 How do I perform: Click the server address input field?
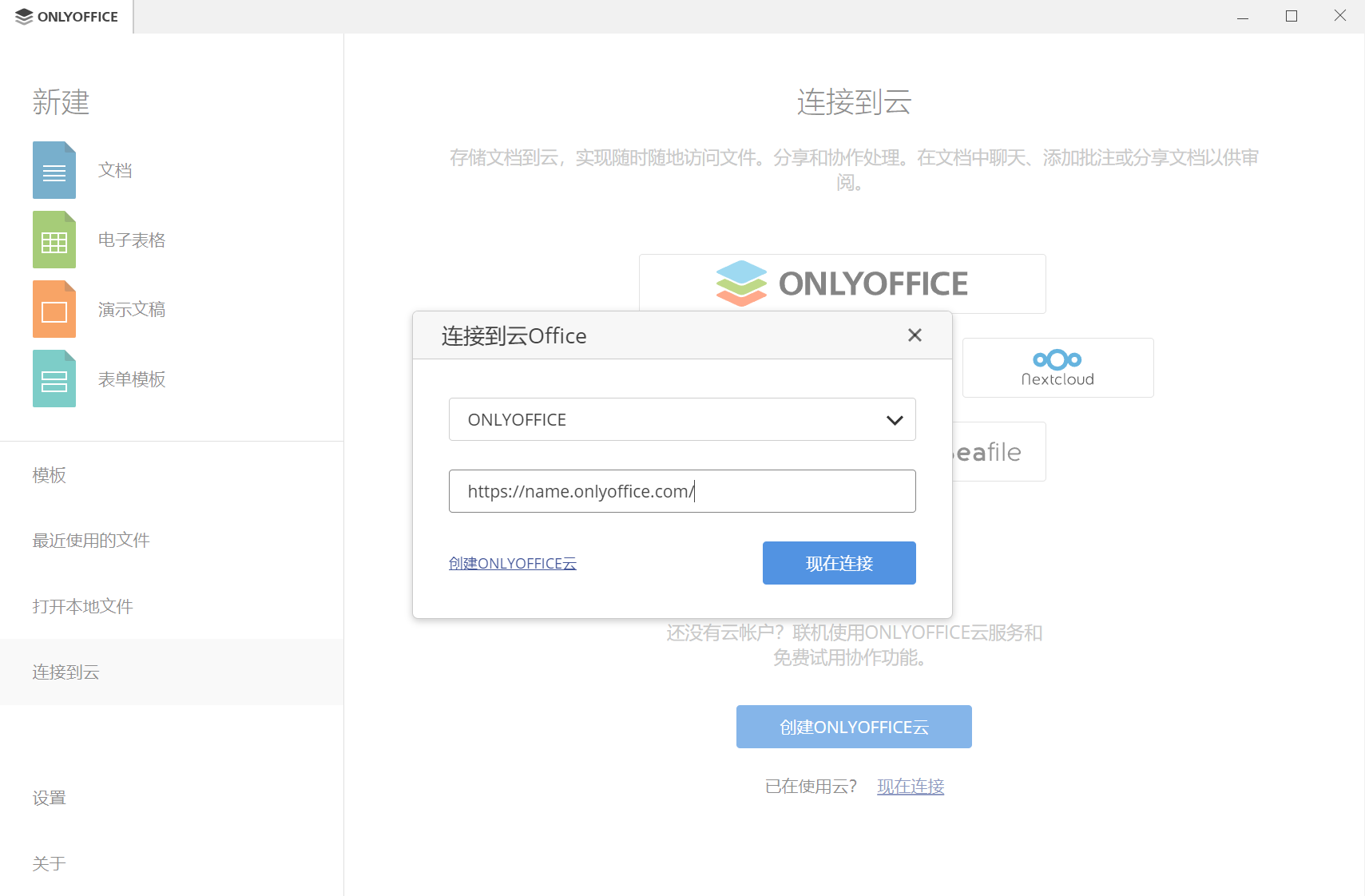(x=682, y=491)
